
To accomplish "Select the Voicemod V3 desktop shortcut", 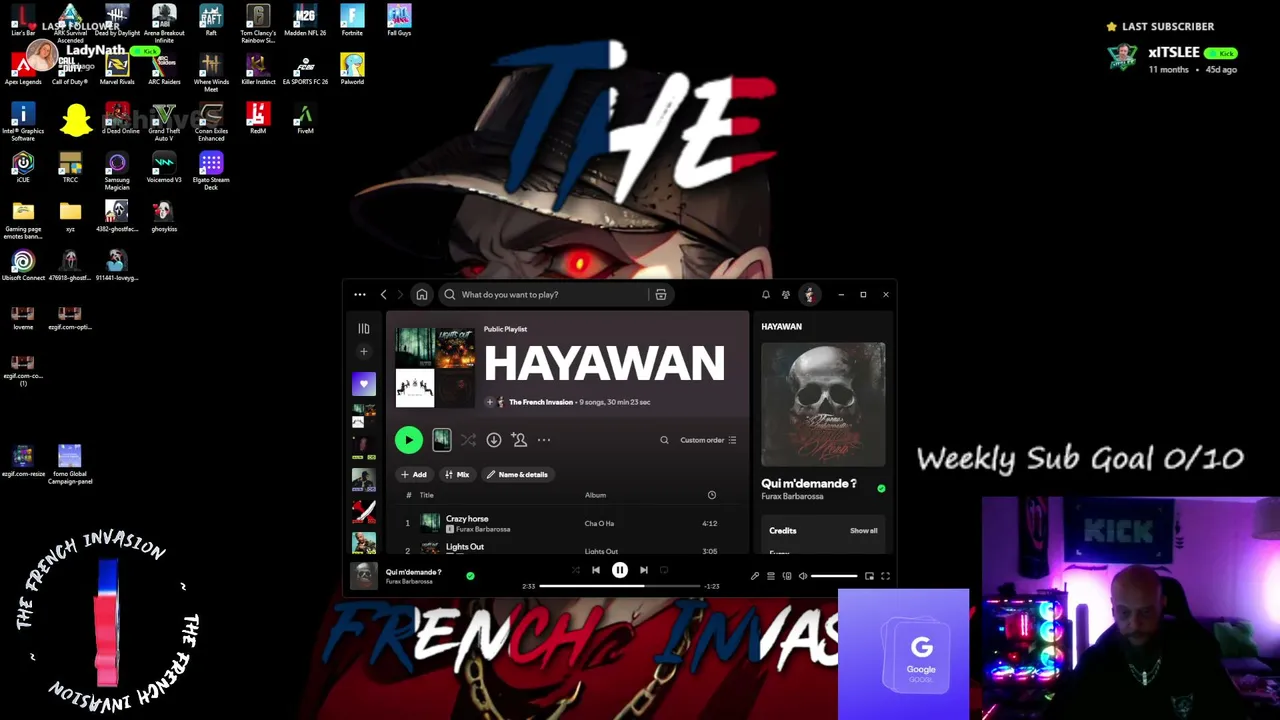I will pos(164,167).
